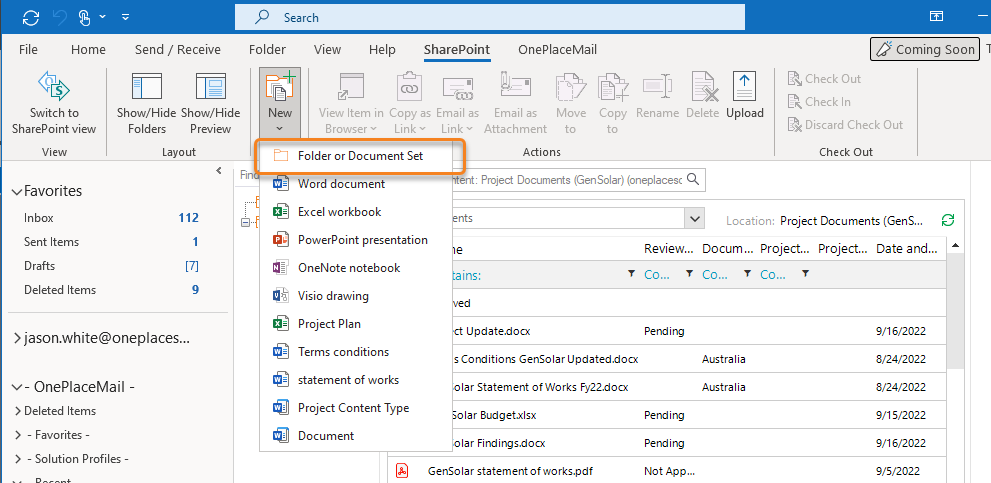Viewport: 991px width, 483px height.
Task: Click the Check Out button
Action: point(824,78)
